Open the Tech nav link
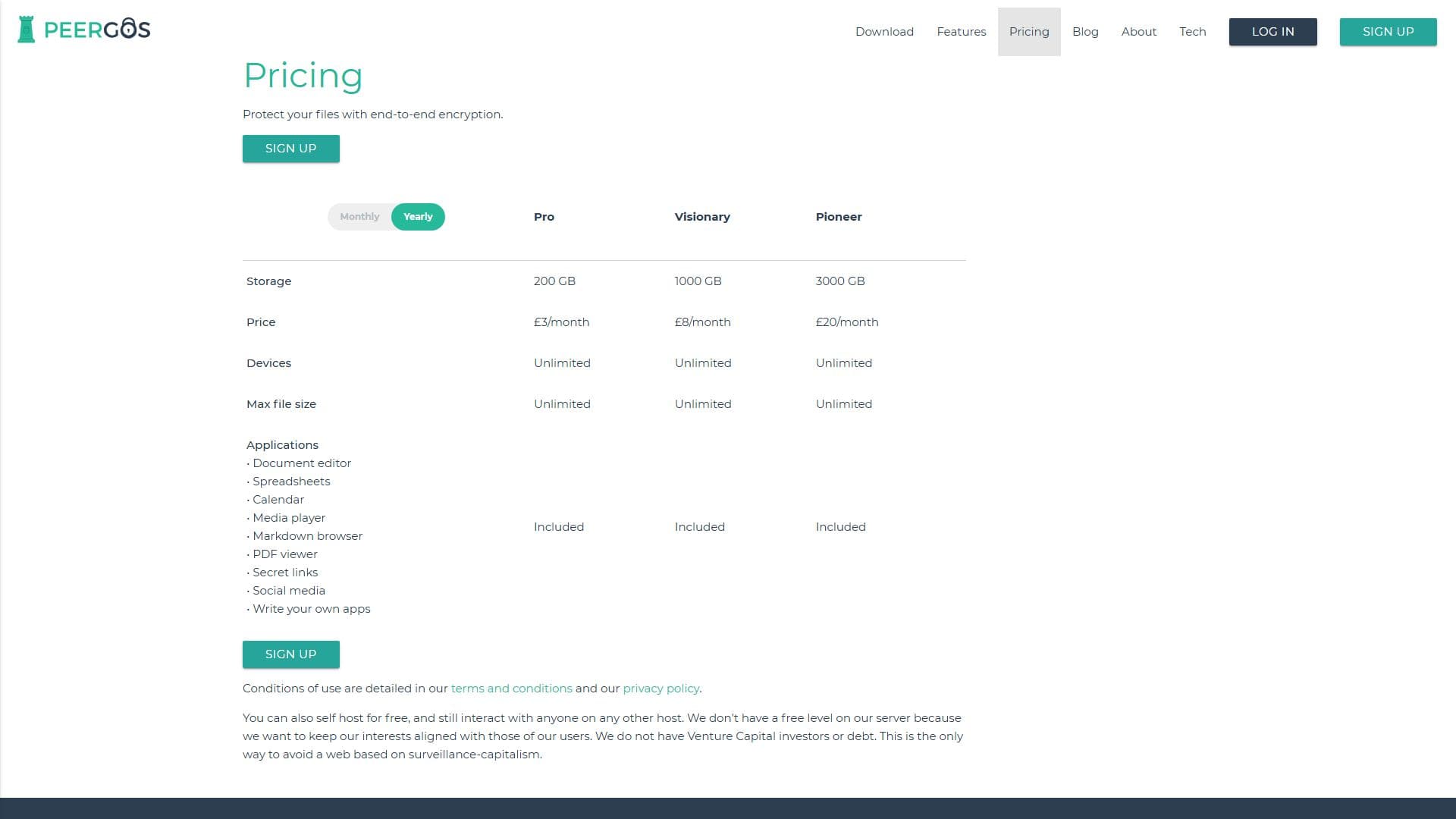The height and width of the screenshot is (819, 1456). click(x=1192, y=32)
